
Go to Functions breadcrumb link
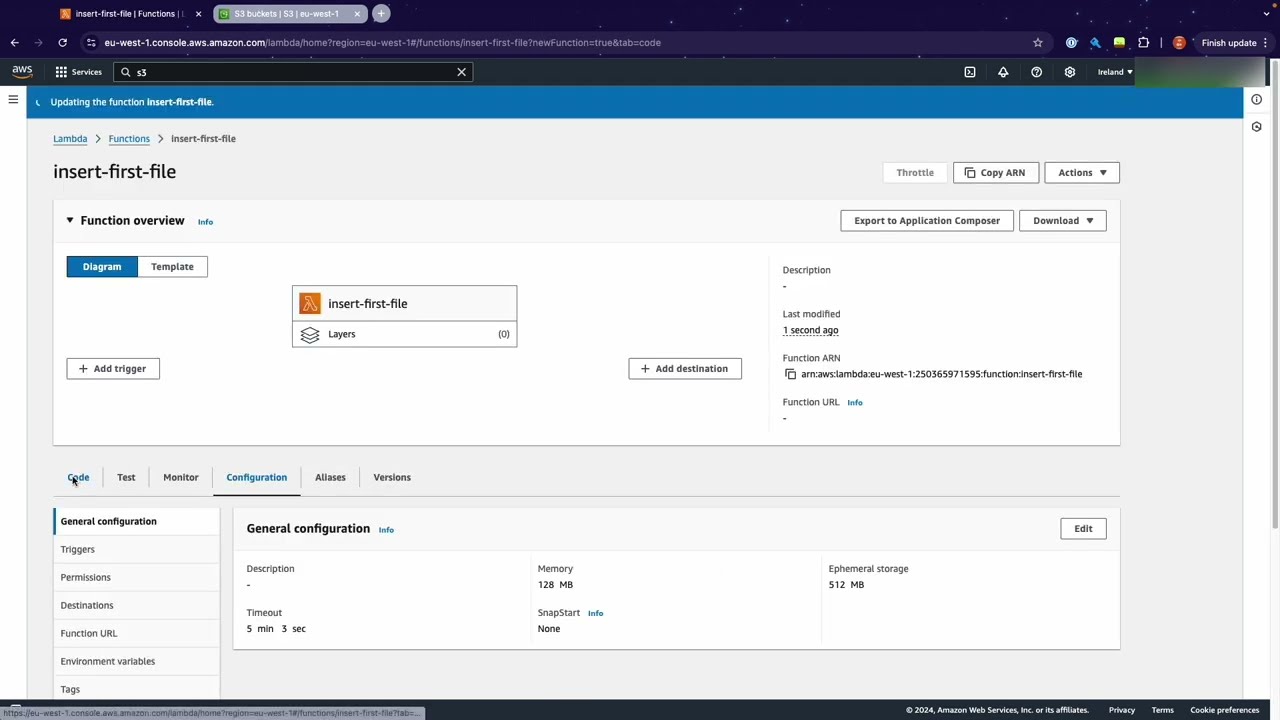pos(129,139)
